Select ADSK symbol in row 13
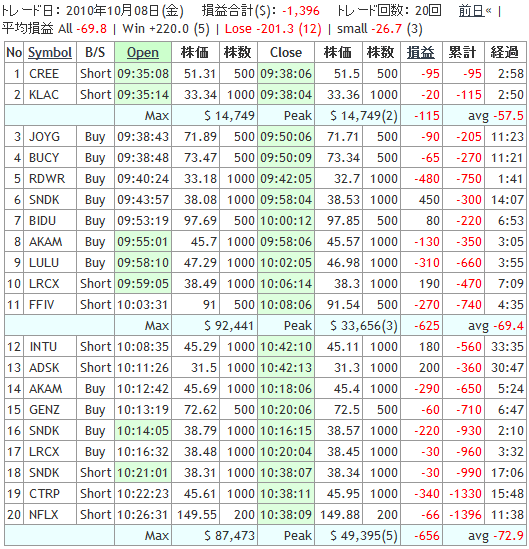The image size is (529, 549). point(44,368)
